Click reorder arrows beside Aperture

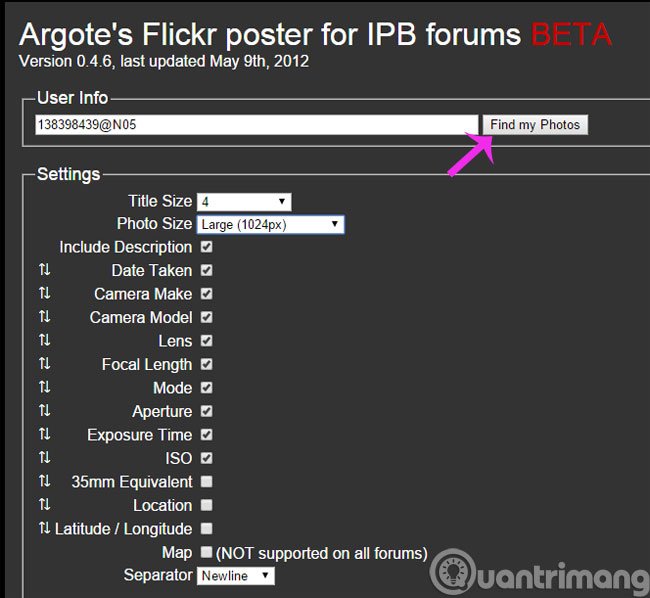coord(44,411)
